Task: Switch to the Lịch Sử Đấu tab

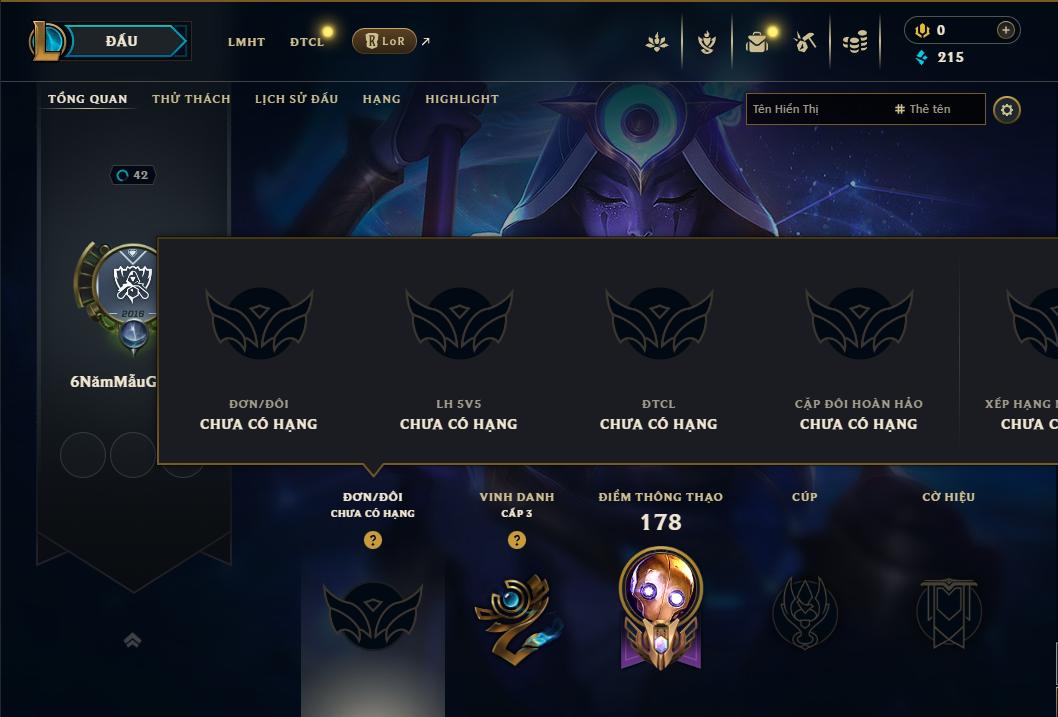Action: pos(296,98)
